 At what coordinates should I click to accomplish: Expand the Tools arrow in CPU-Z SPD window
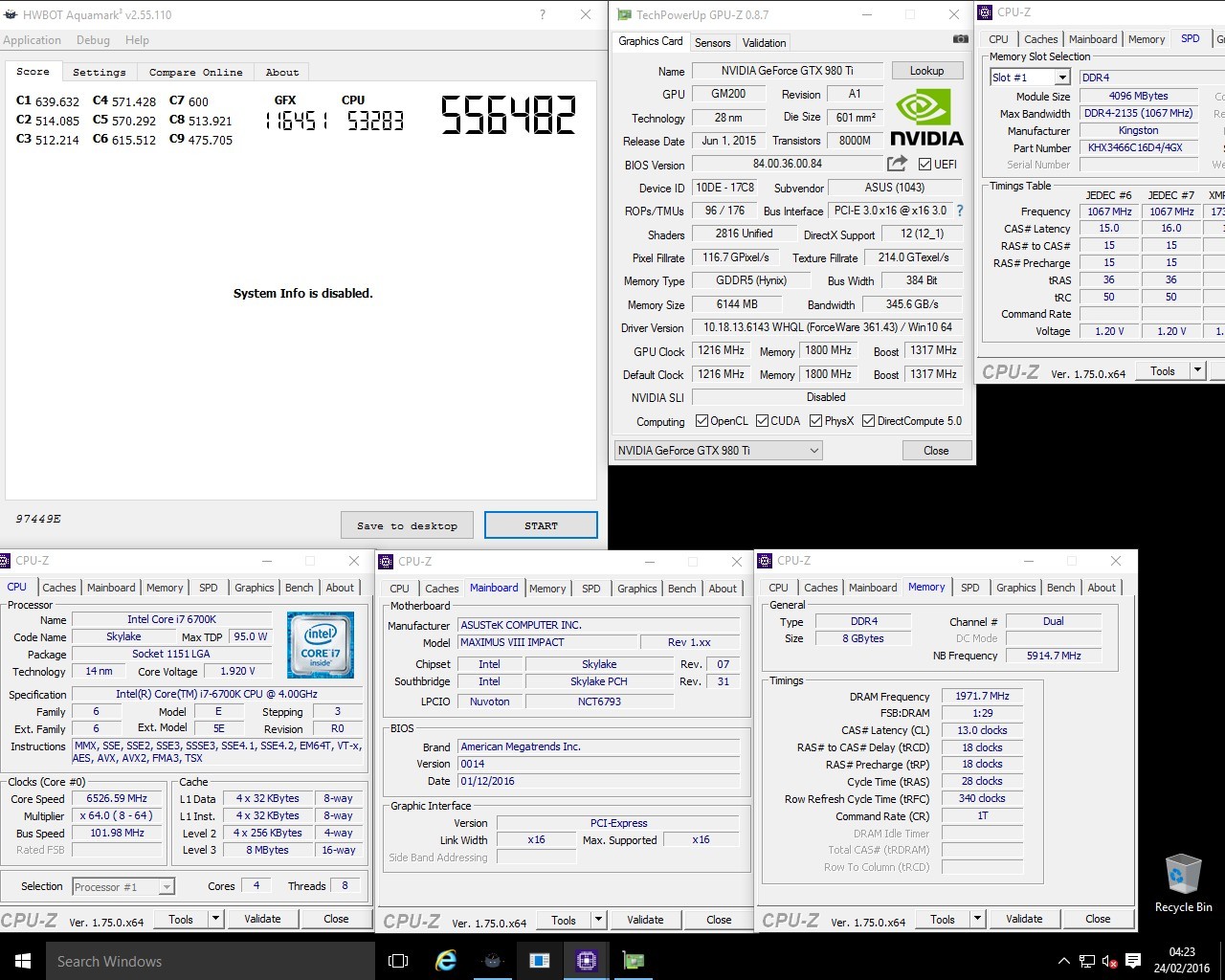tap(1196, 370)
